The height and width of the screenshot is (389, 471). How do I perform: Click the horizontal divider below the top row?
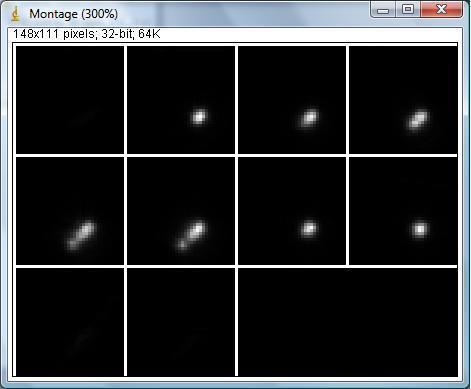pyautogui.click(x=237, y=155)
